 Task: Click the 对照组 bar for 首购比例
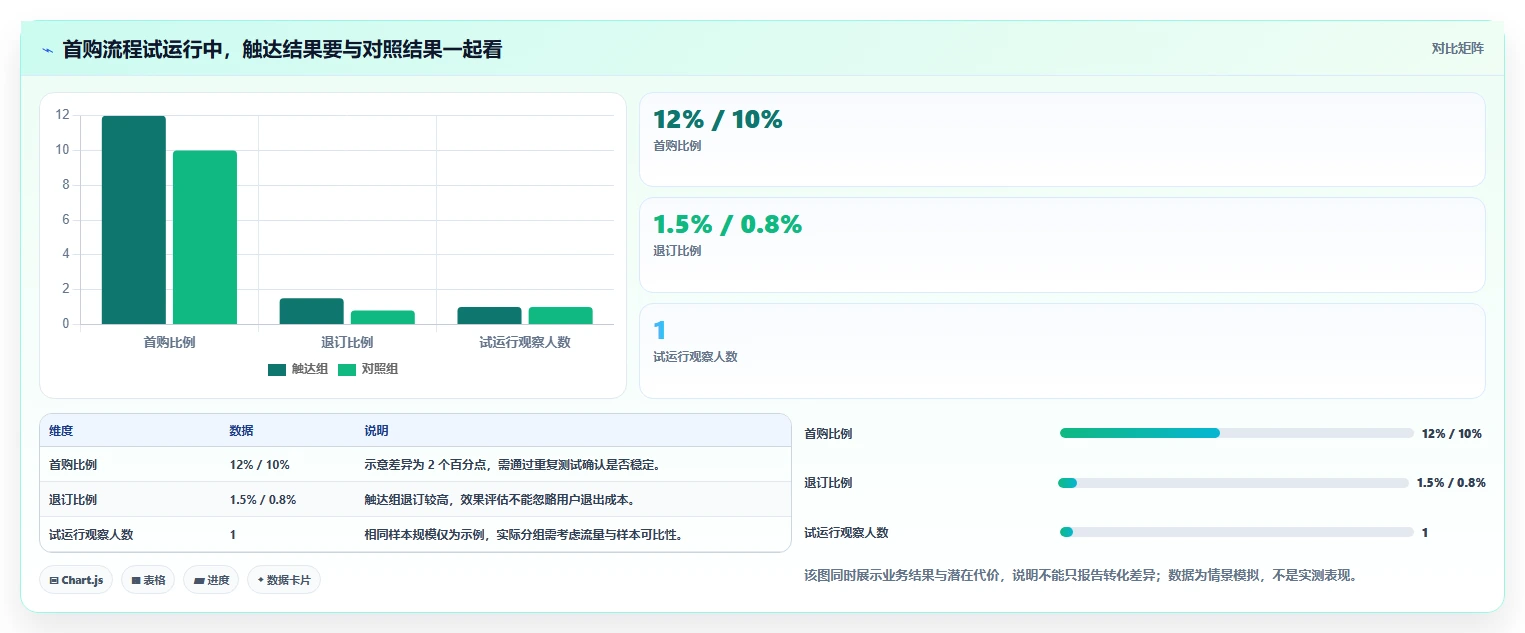pyautogui.click(x=205, y=237)
